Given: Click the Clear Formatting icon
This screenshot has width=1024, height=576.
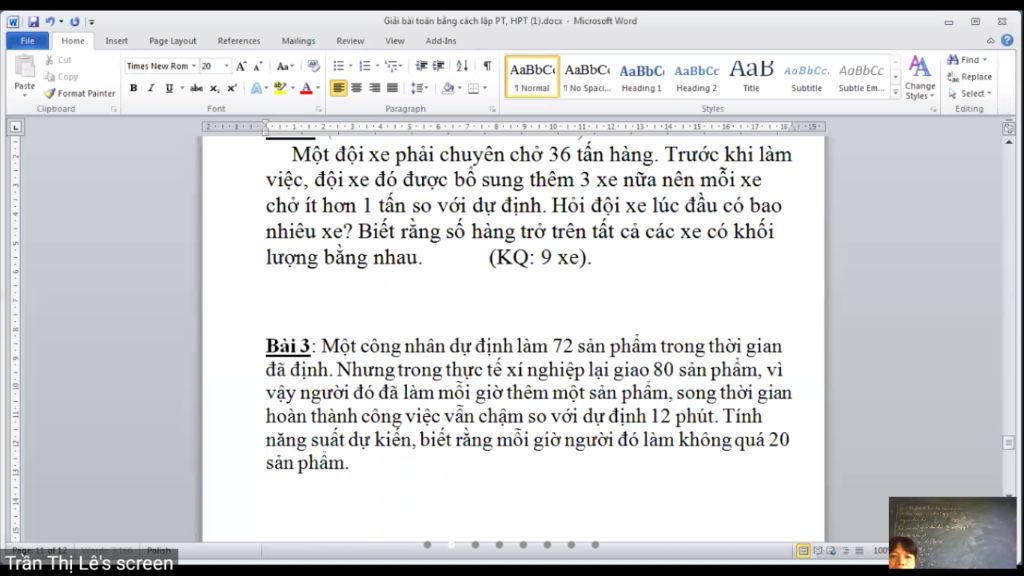Looking at the screenshot, I should pyautogui.click(x=313, y=66).
